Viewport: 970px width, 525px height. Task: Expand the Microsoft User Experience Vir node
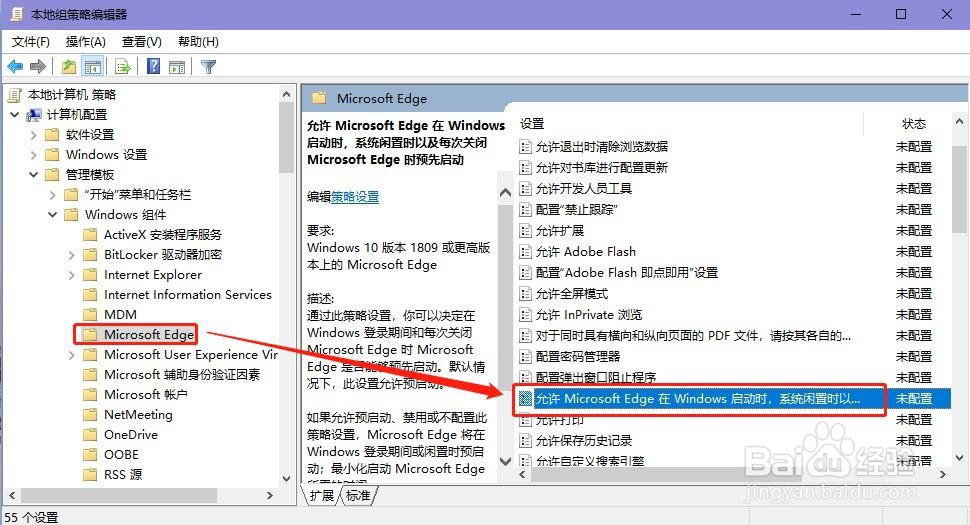71,355
